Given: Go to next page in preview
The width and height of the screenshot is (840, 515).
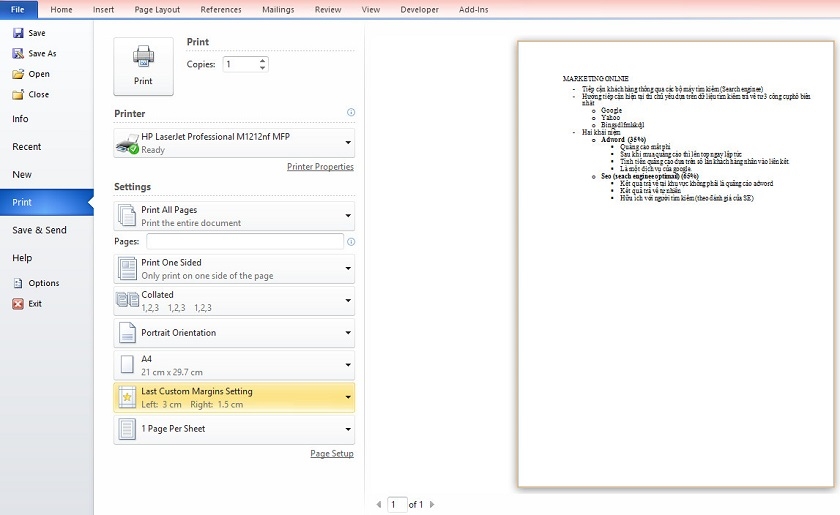Looking at the screenshot, I should pyautogui.click(x=432, y=505).
